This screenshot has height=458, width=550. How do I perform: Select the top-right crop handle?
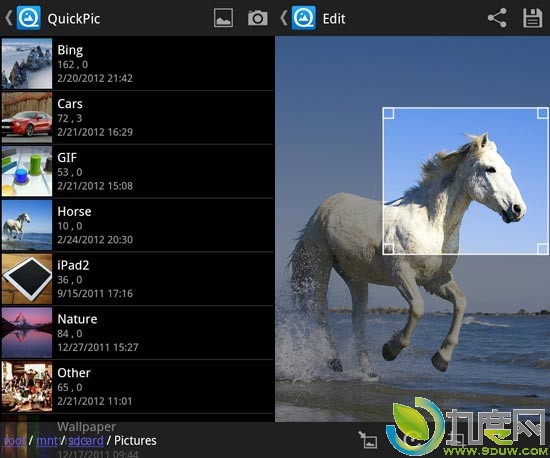542,113
